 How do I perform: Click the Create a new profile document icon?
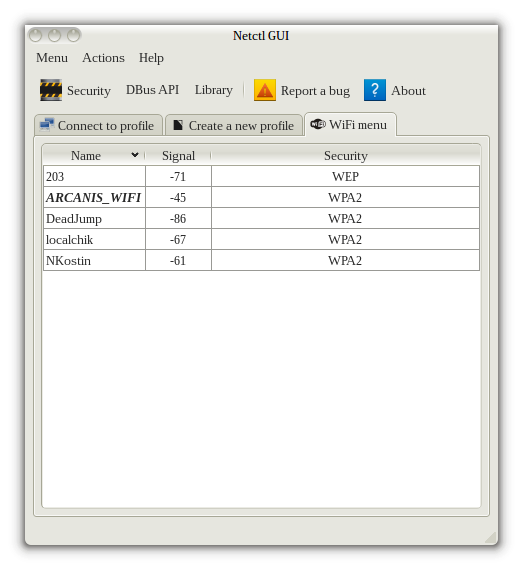tap(178, 125)
